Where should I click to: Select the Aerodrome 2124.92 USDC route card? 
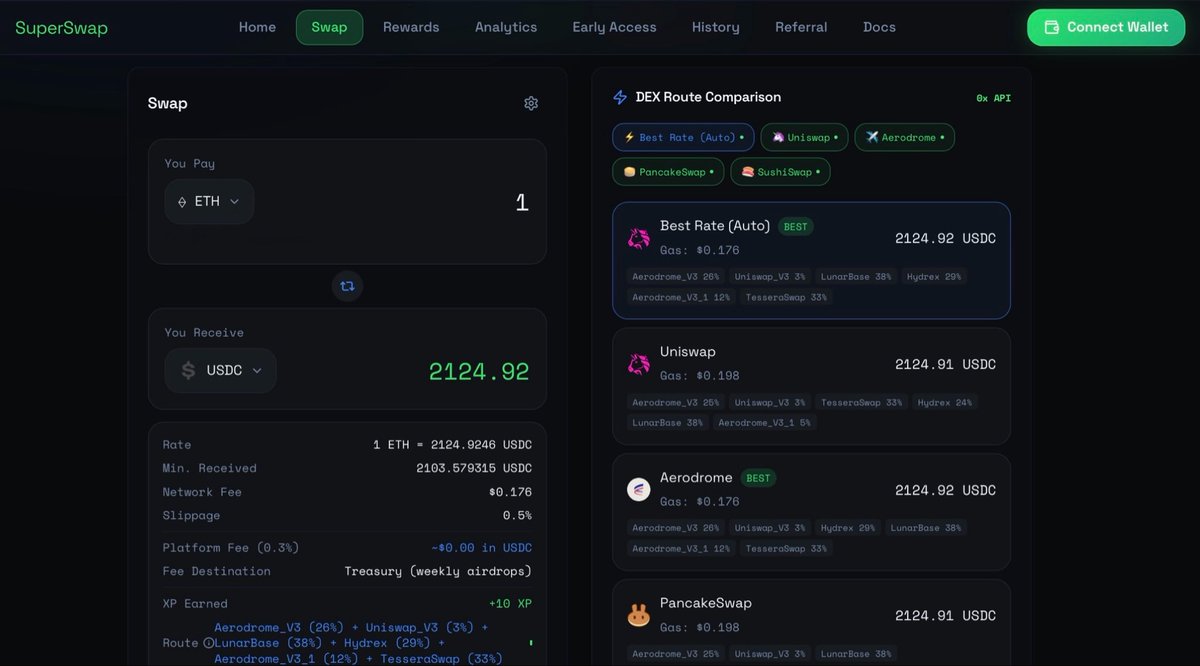811,512
